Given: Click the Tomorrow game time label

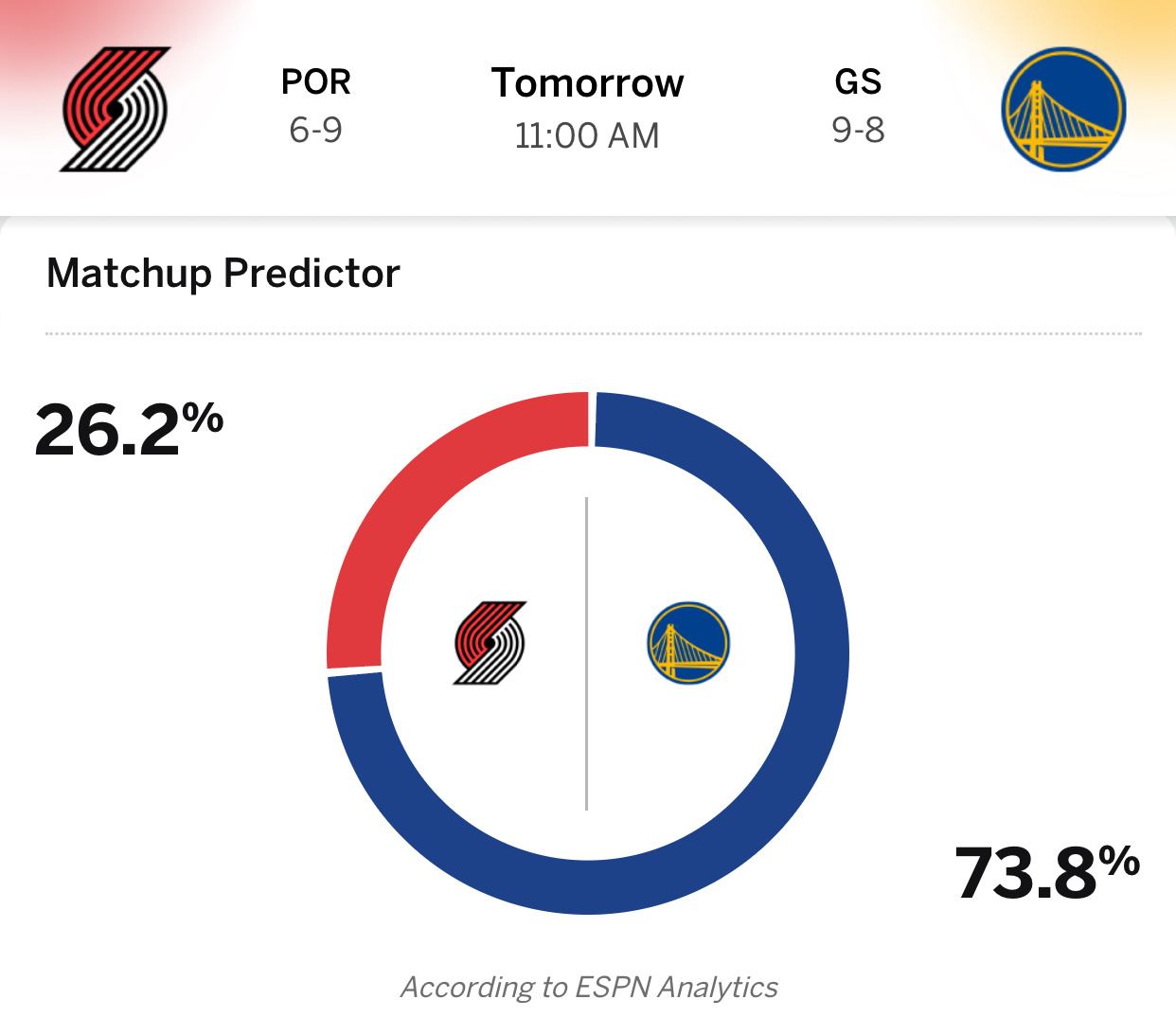Looking at the screenshot, I should [x=588, y=84].
